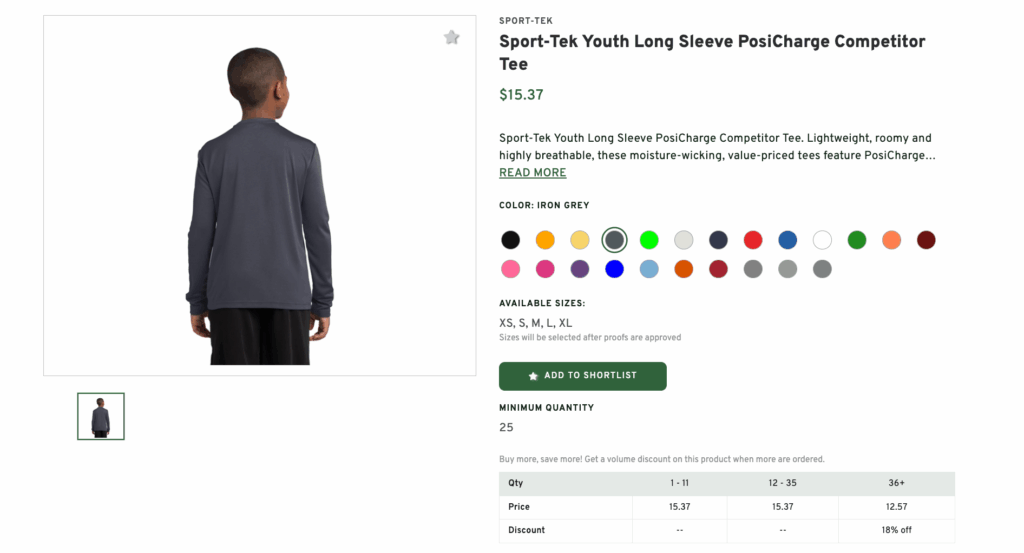Choose the black color swatch
The height and width of the screenshot is (553, 1024).
click(x=510, y=240)
